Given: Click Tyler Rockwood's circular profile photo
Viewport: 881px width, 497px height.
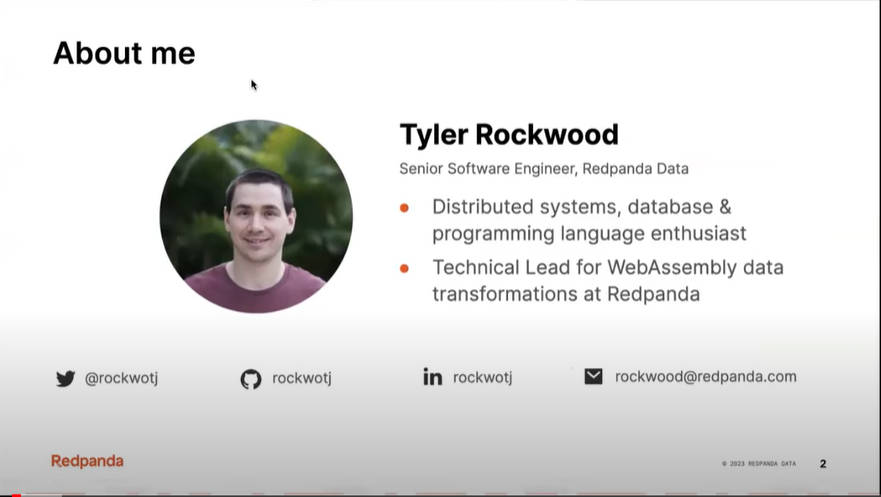Looking at the screenshot, I should click(x=256, y=216).
